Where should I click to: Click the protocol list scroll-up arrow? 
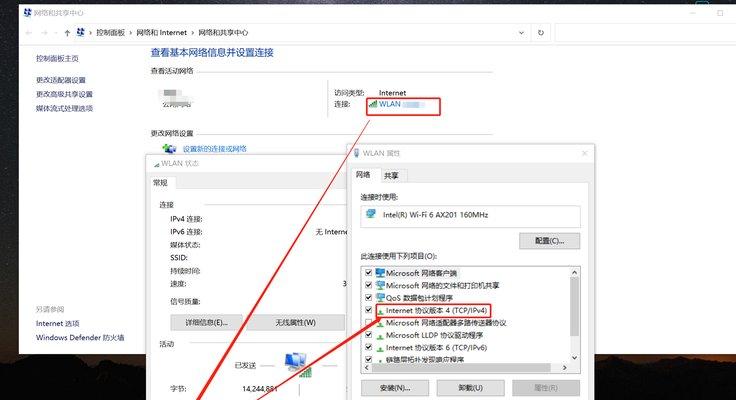point(575,273)
